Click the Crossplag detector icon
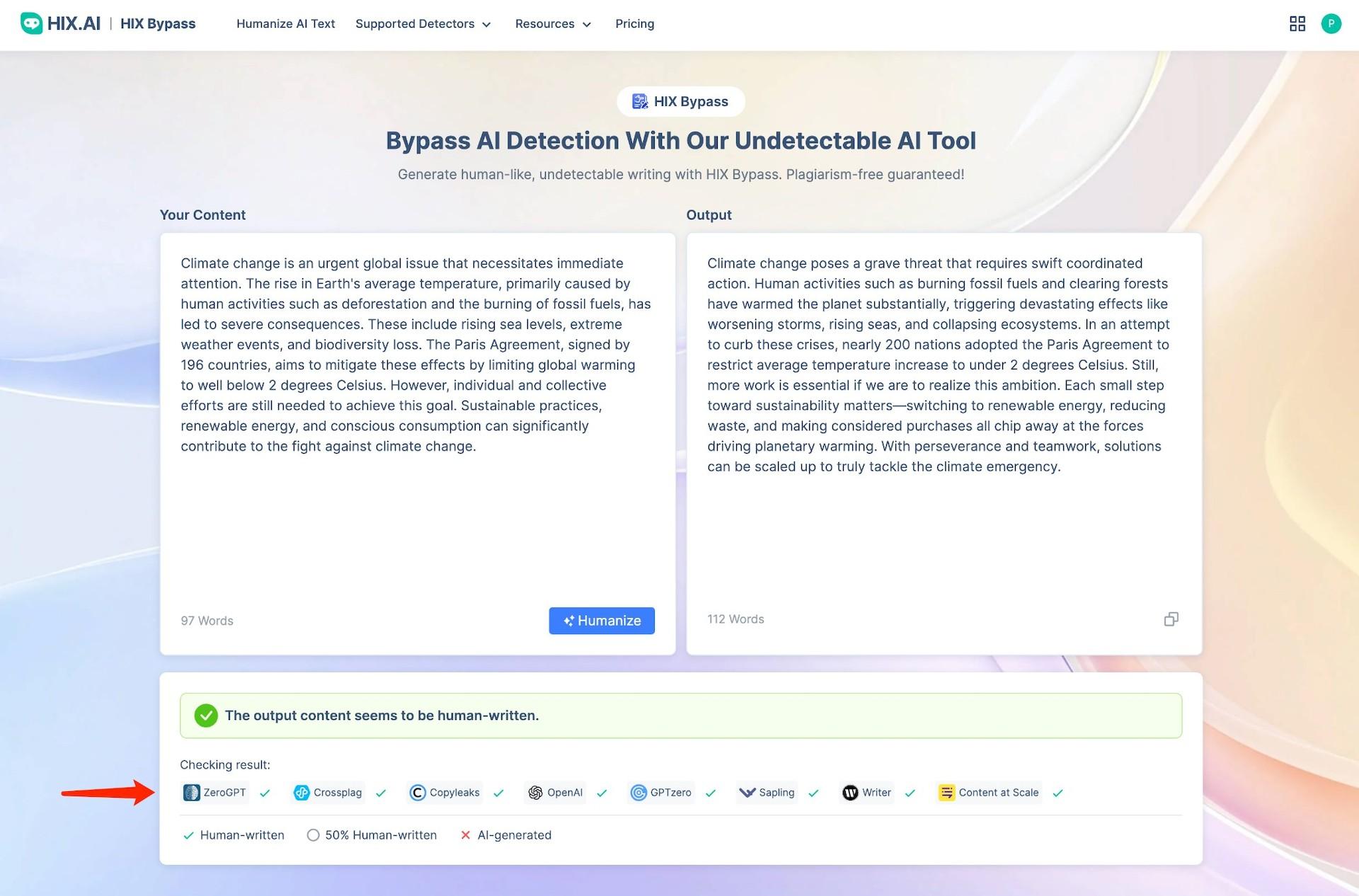 click(302, 793)
